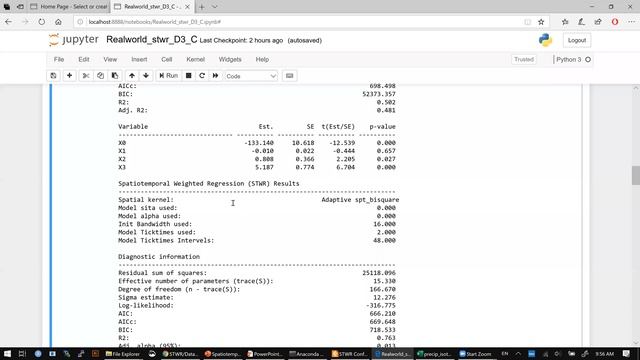Cut the selected cells

coord(86,76)
